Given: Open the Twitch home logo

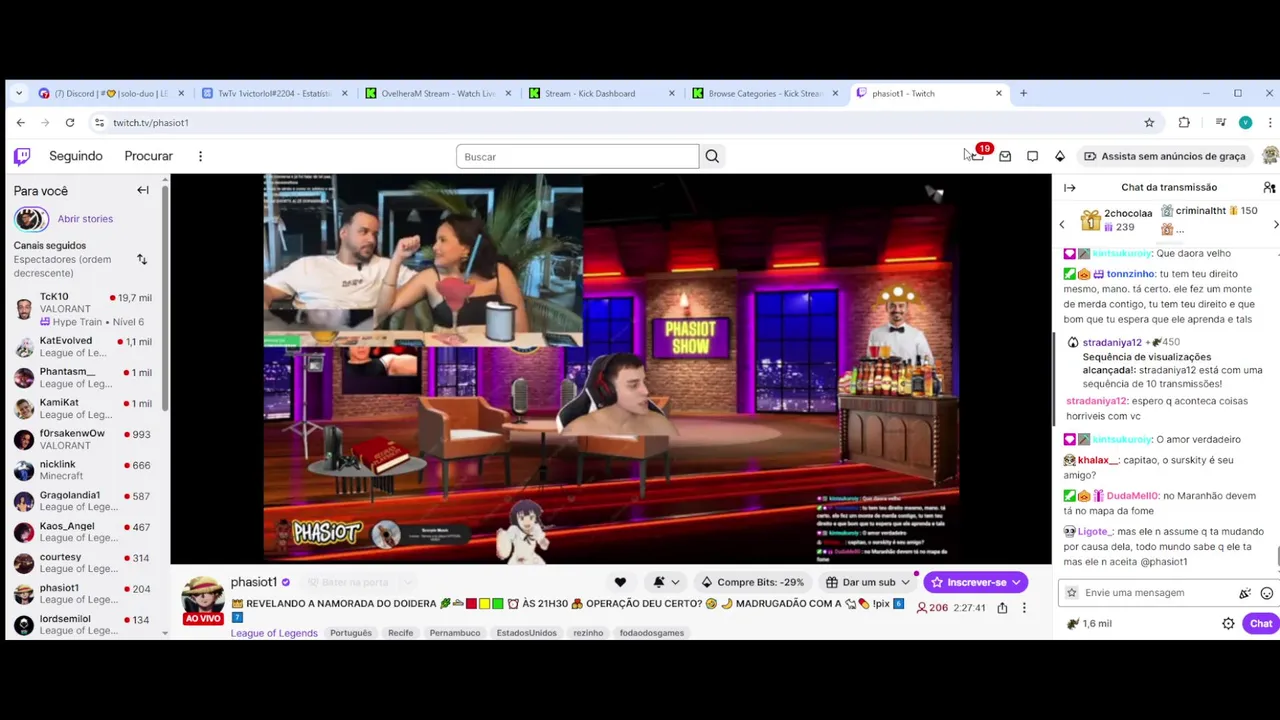Looking at the screenshot, I should point(22,156).
